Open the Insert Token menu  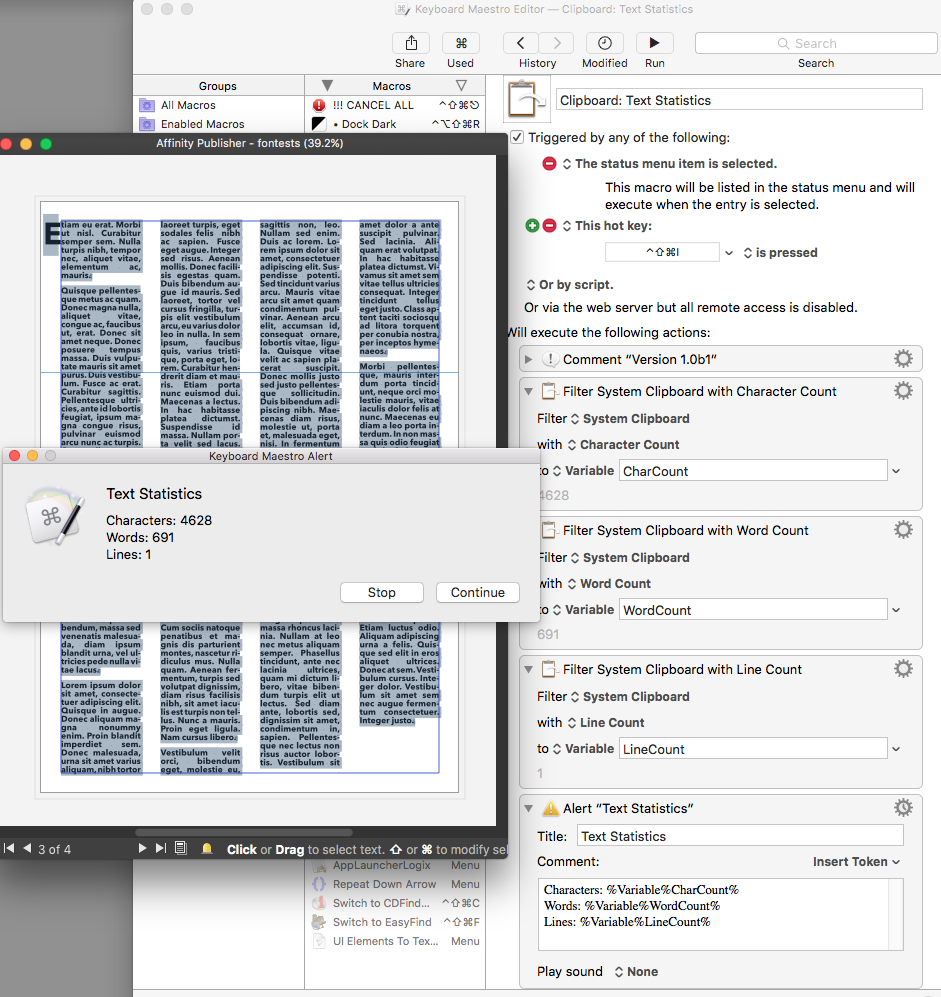(856, 862)
